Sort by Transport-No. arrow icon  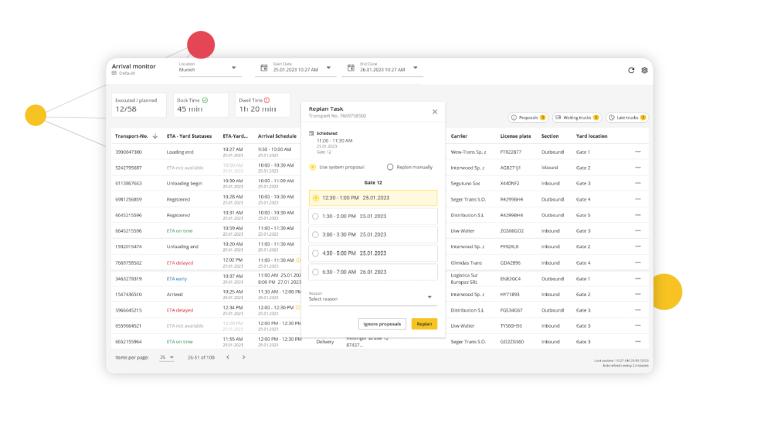coord(155,135)
